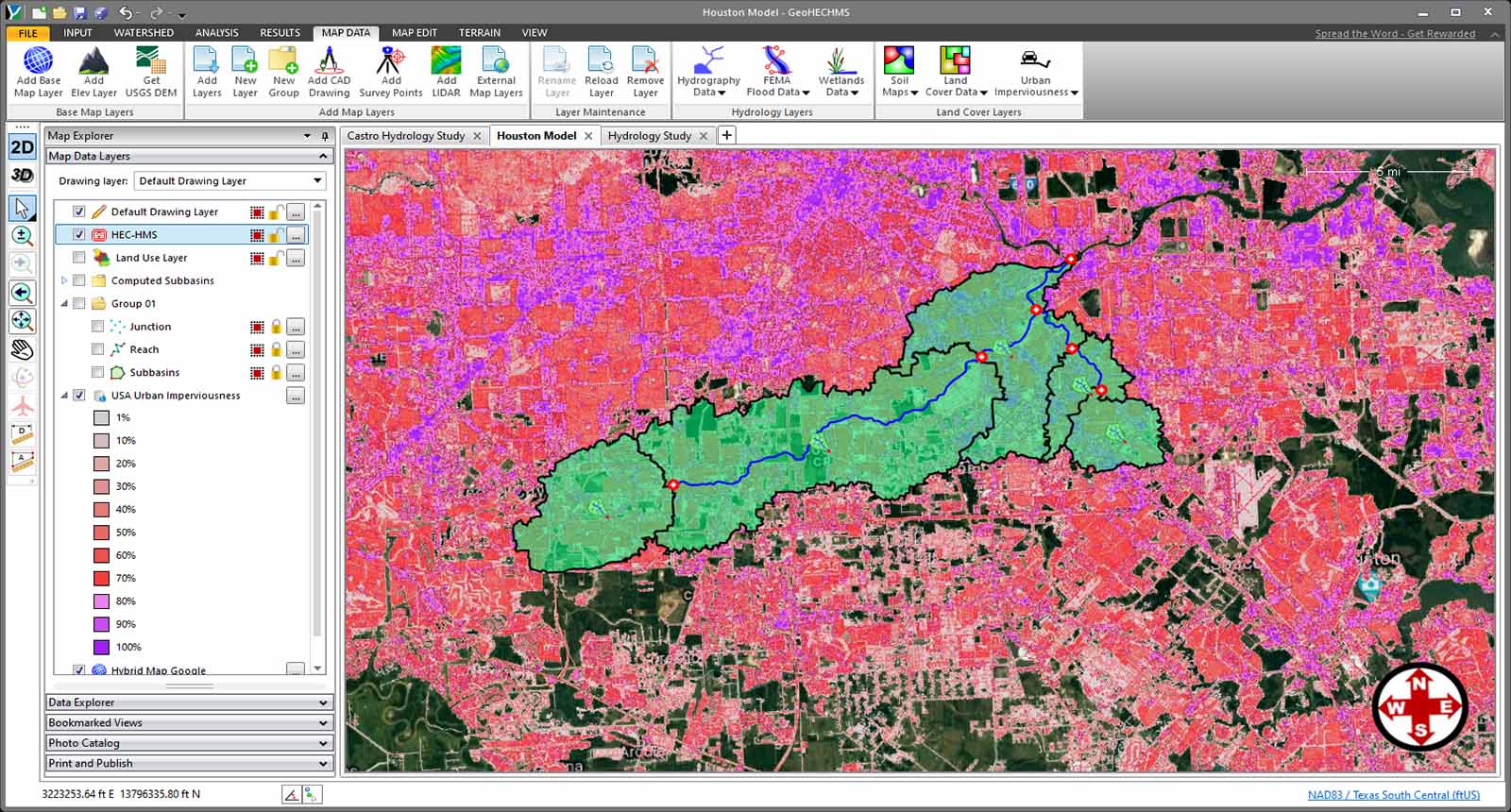Click Add Elev Layer icon
Image resolution: width=1511 pixels, height=812 pixels.
93,71
